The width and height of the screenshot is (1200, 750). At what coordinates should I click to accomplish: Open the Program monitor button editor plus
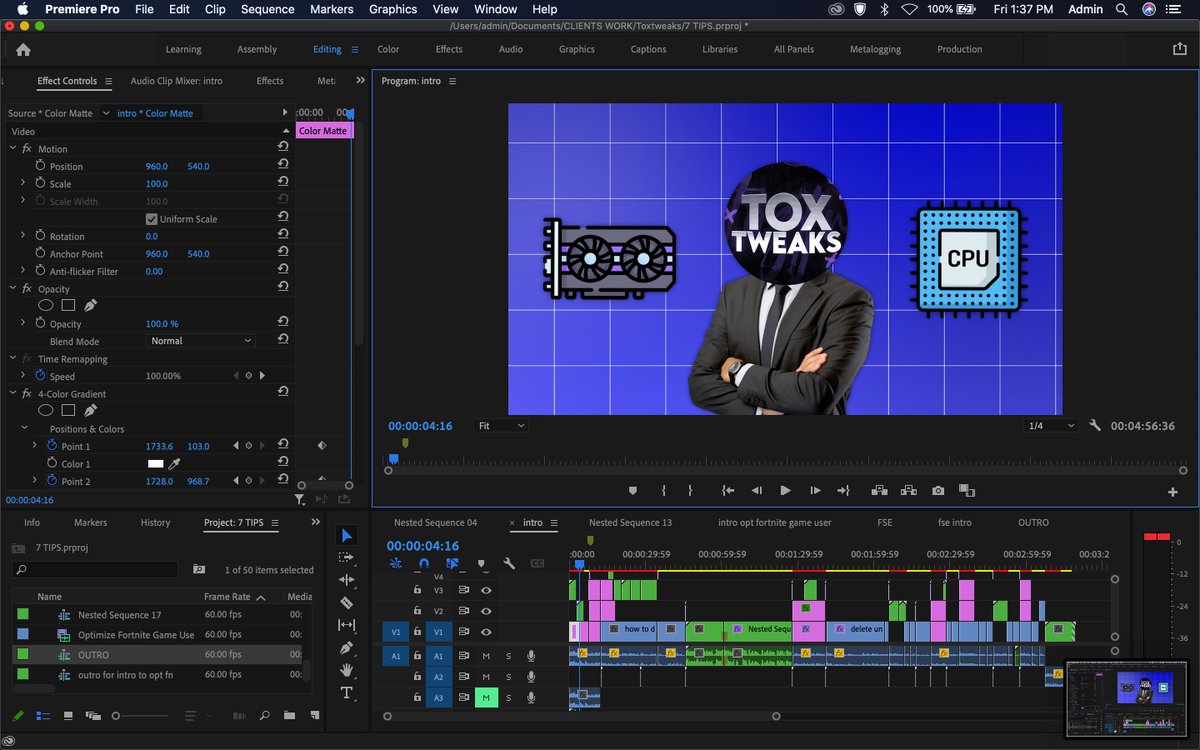1173,492
